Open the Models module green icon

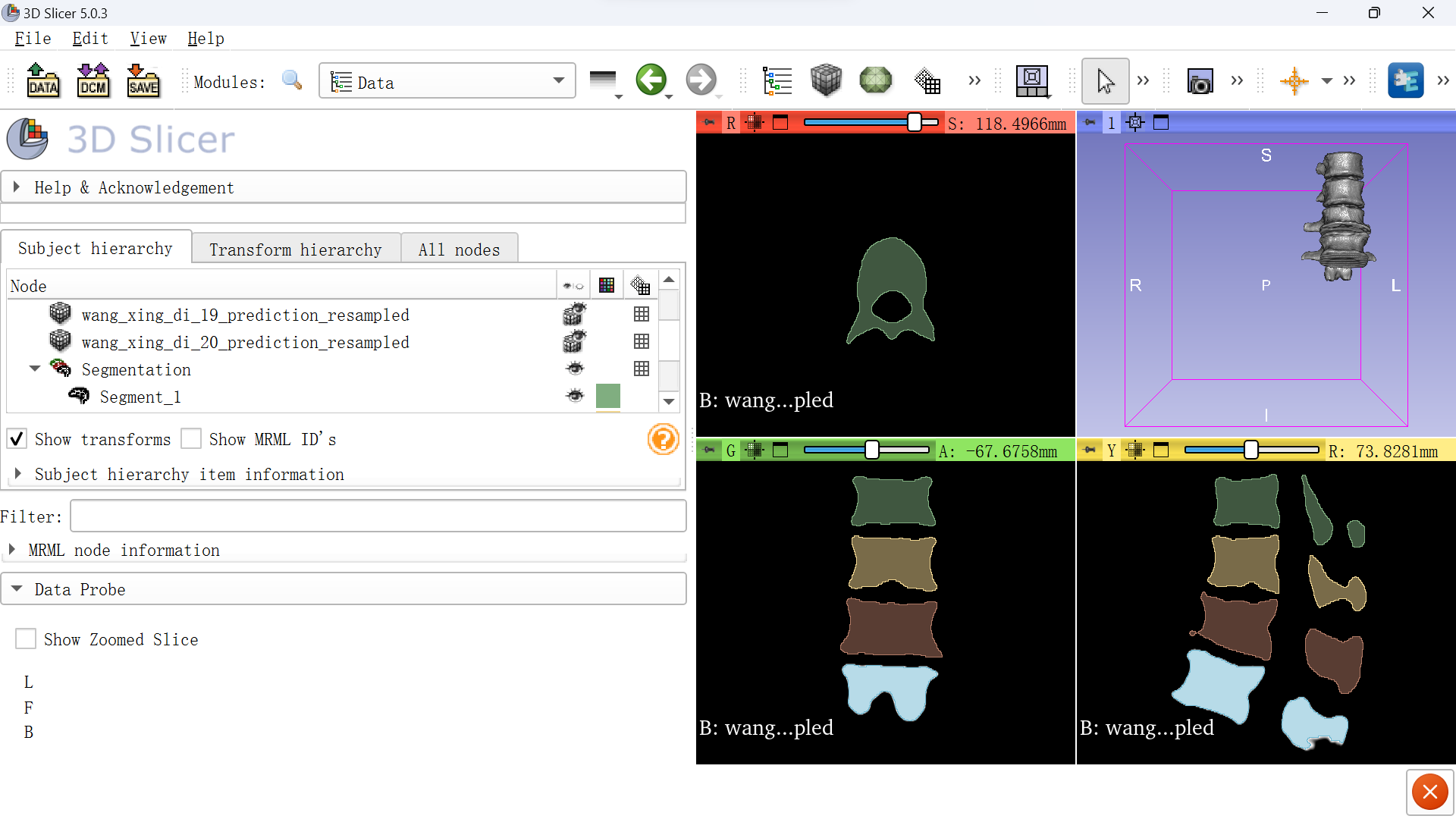coord(875,80)
